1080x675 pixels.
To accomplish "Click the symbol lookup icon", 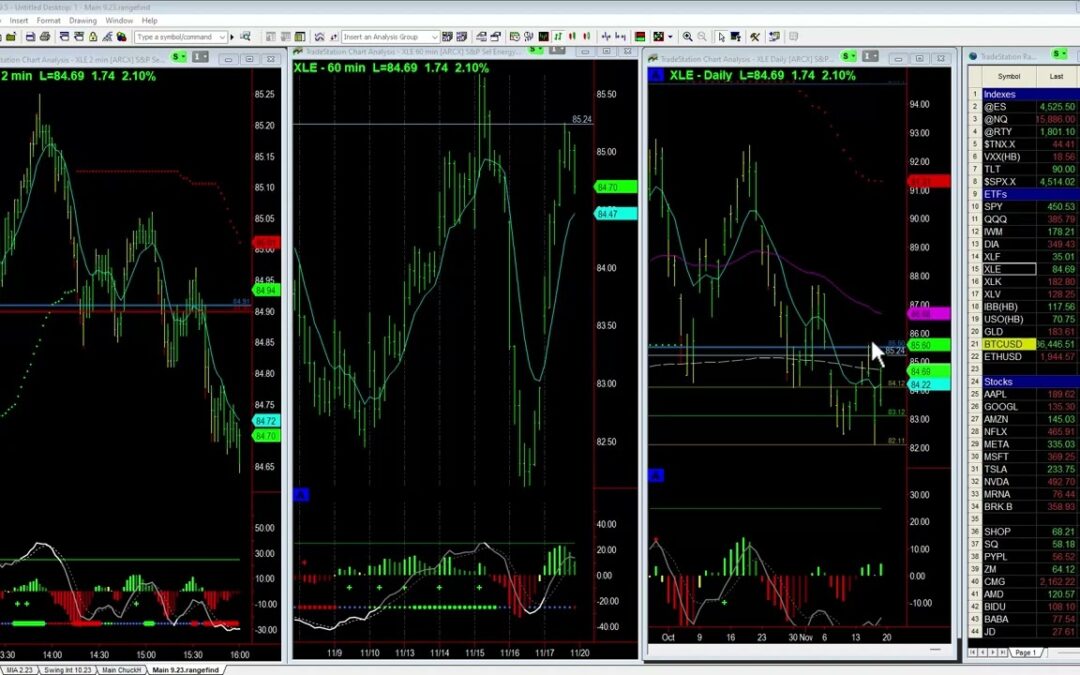I will pyautogui.click(x=245, y=37).
